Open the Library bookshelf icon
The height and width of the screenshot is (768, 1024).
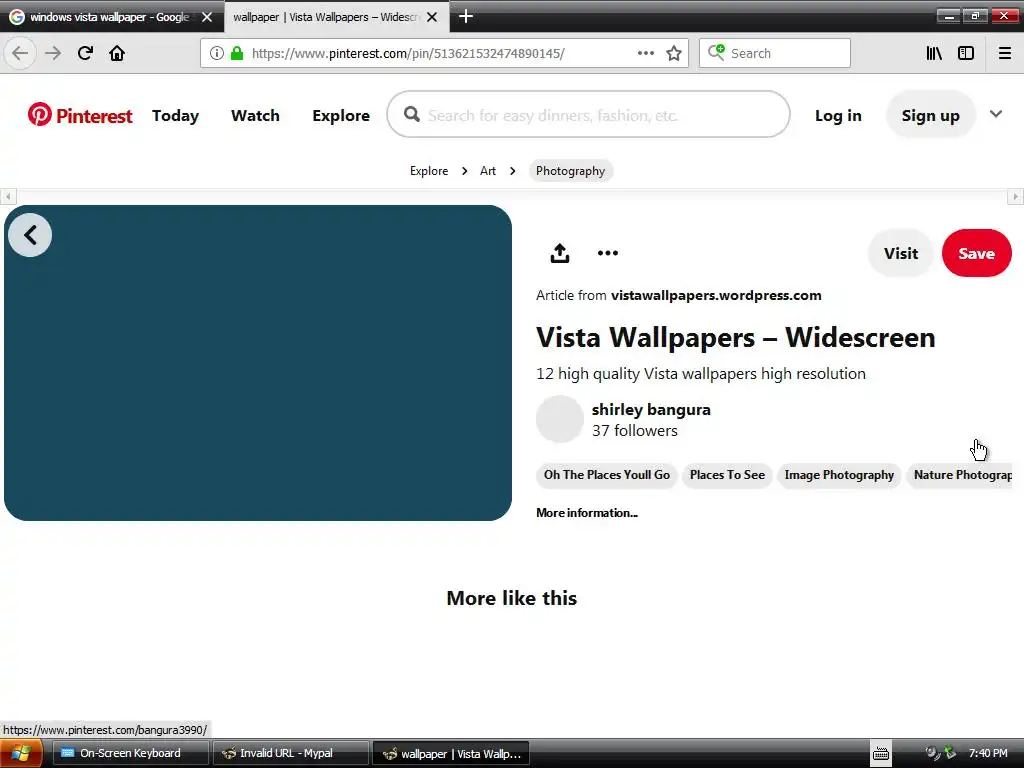point(934,53)
